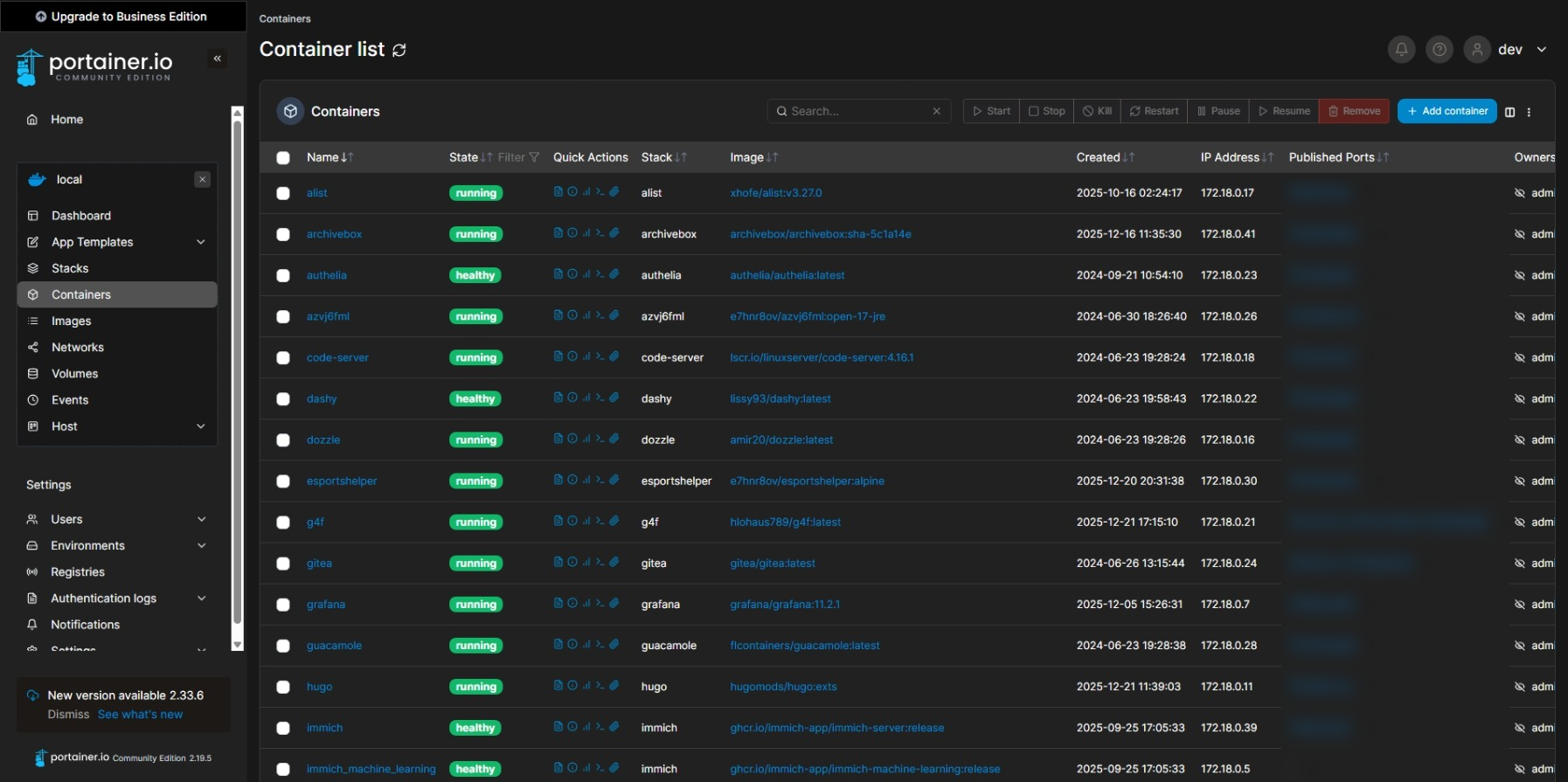This screenshot has width=1568, height=782.
Task: Go to Images in the sidebar
Action: (x=72, y=322)
